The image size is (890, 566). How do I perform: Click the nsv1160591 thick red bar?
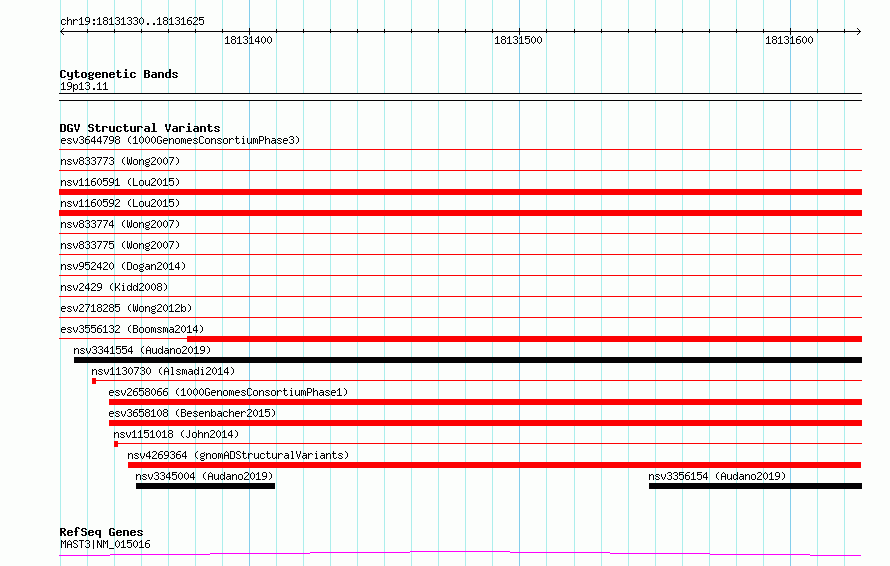460,192
